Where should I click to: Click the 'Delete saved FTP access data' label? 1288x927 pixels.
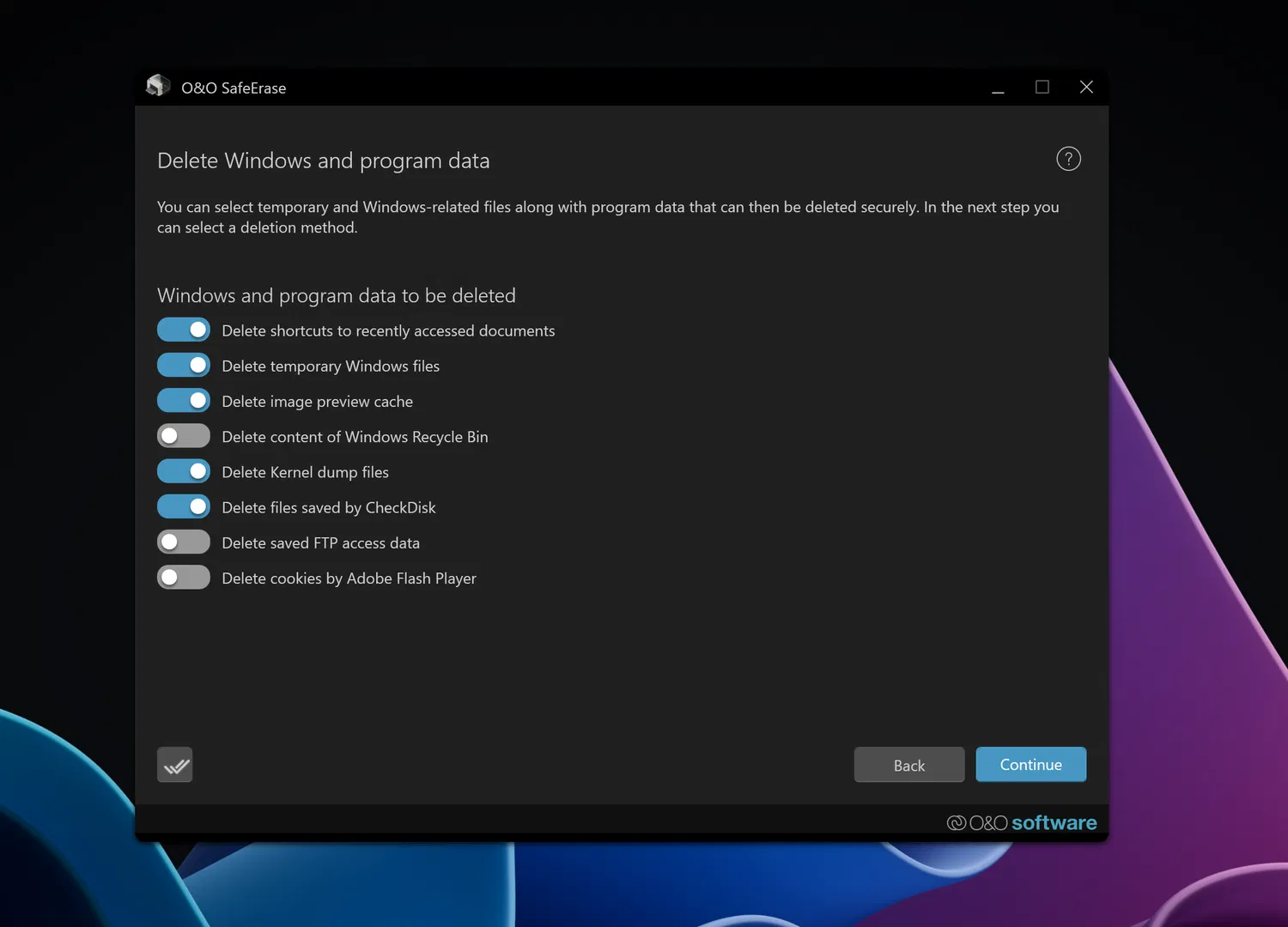tap(321, 542)
